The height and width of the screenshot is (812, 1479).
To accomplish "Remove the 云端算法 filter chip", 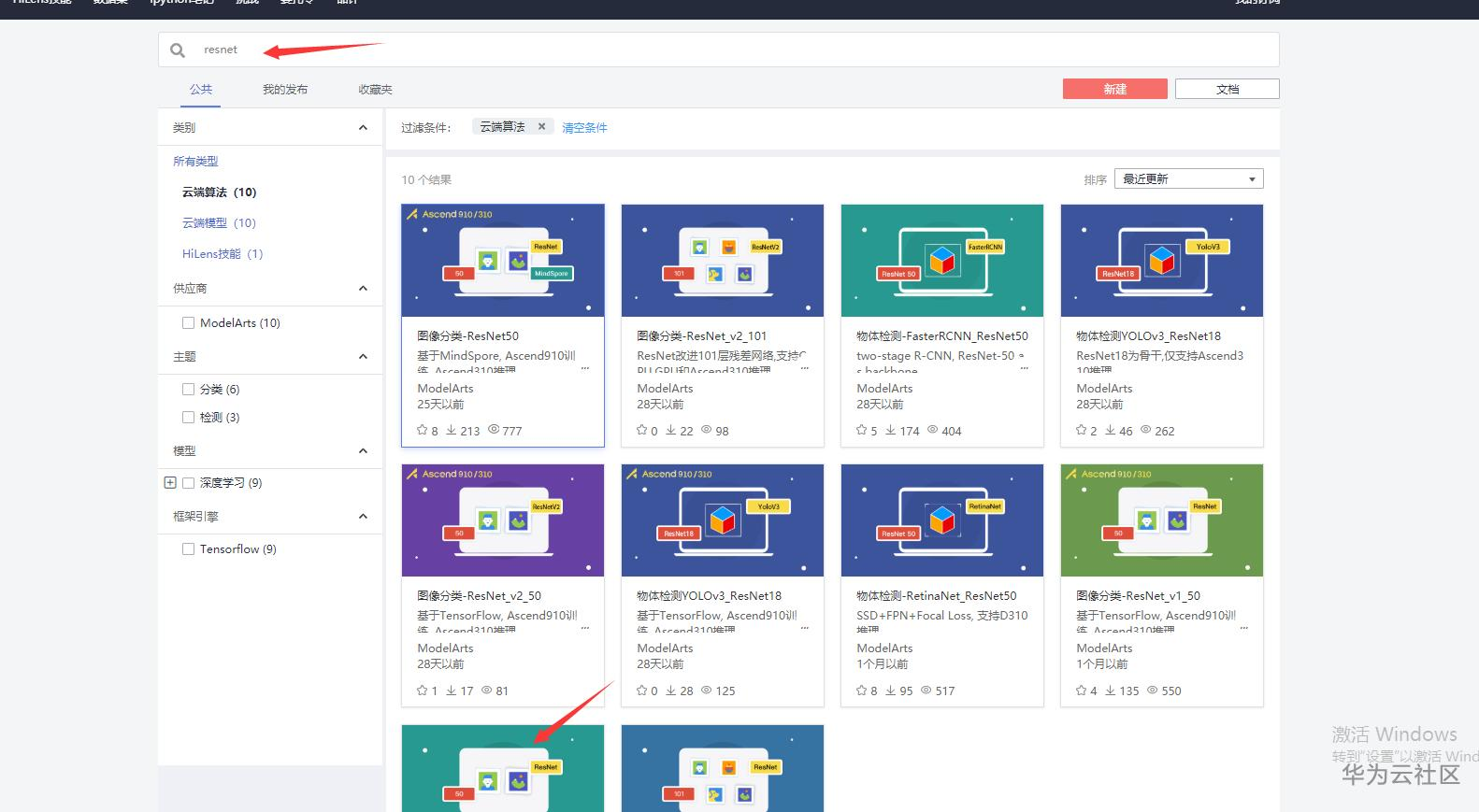I will coord(541,127).
